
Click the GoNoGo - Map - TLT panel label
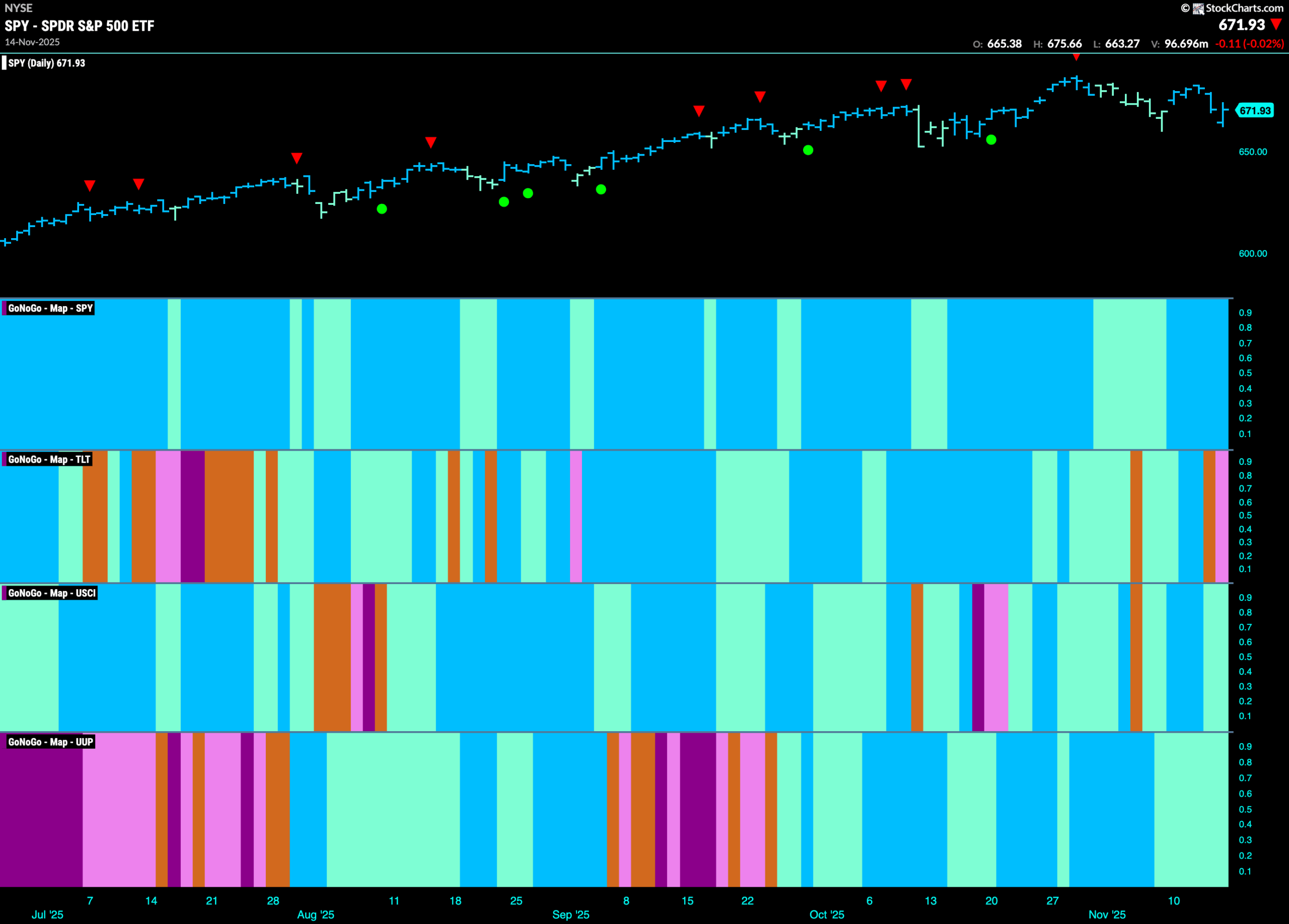coord(49,459)
